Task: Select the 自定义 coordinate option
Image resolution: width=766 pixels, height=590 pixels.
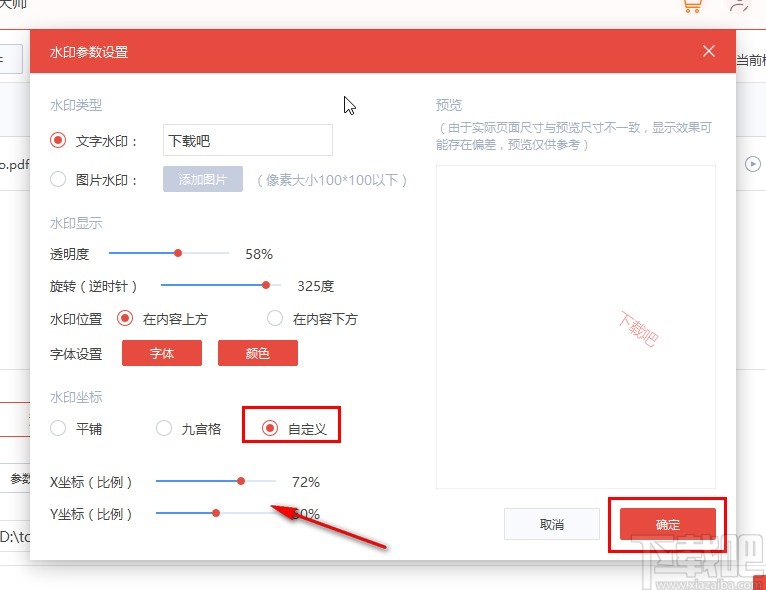Action: coord(270,428)
